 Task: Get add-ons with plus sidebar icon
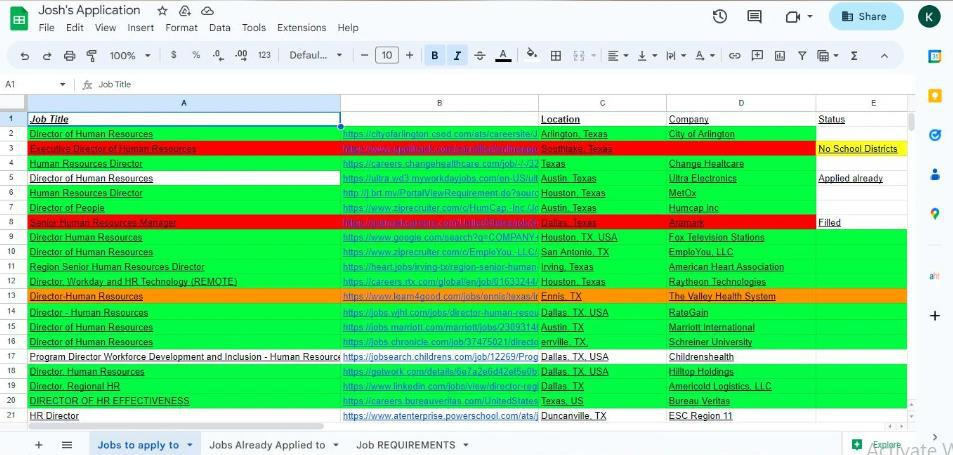(935, 316)
